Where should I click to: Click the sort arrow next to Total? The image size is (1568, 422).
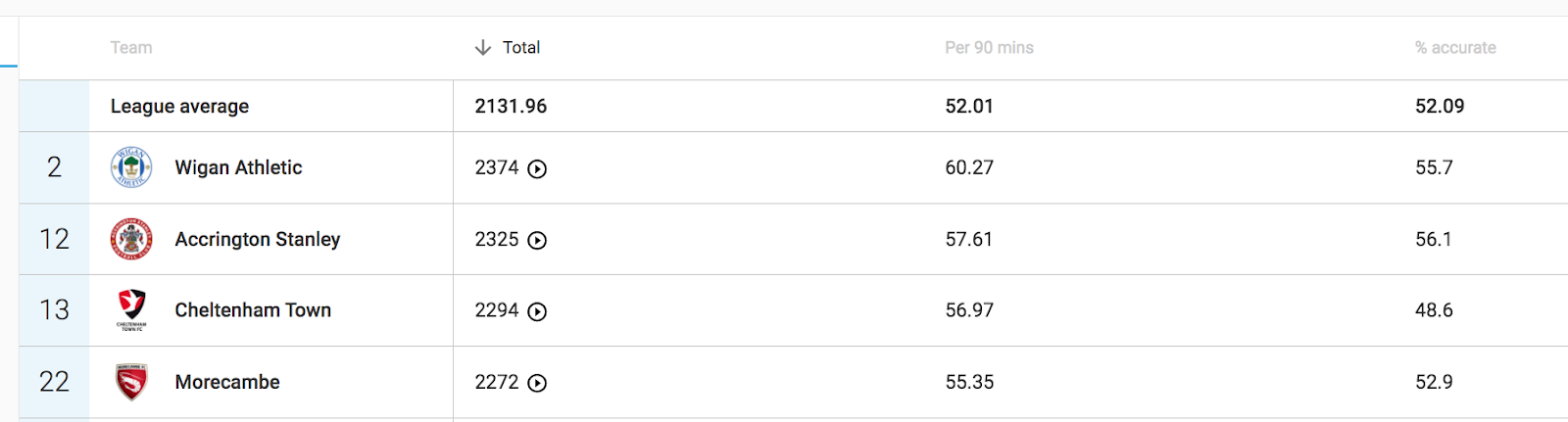pos(482,47)
